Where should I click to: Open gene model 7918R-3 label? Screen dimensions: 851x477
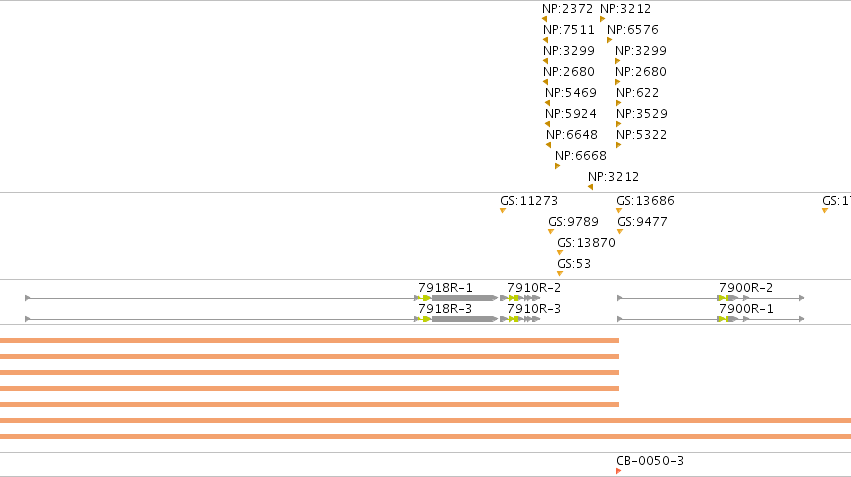[x=445, y=309]
